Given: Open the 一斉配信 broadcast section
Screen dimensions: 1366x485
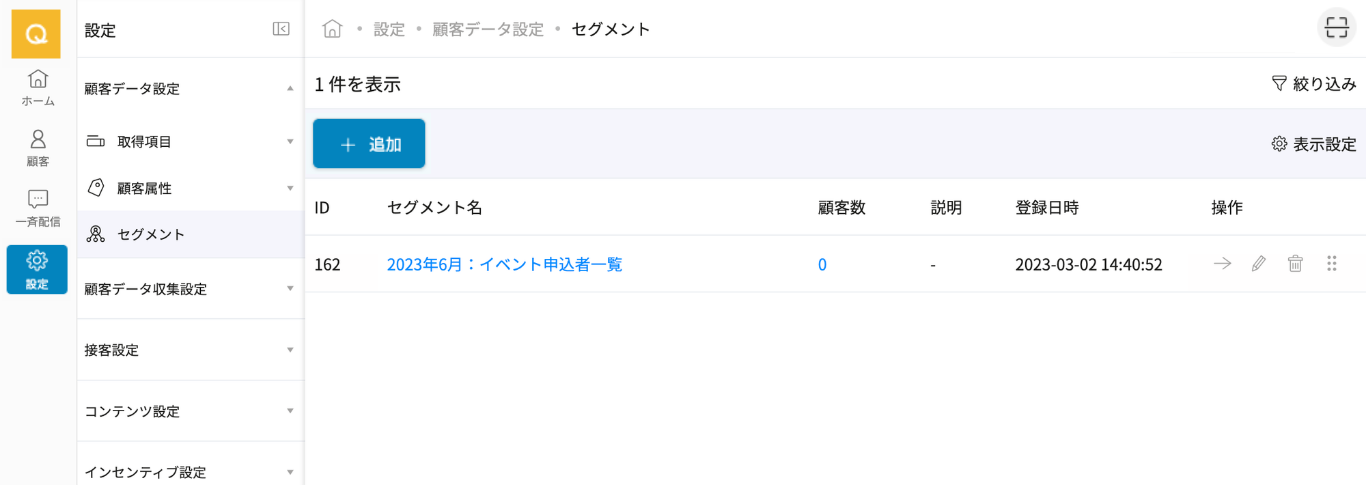Looking at the screenshot, I should tap(38, 208).
